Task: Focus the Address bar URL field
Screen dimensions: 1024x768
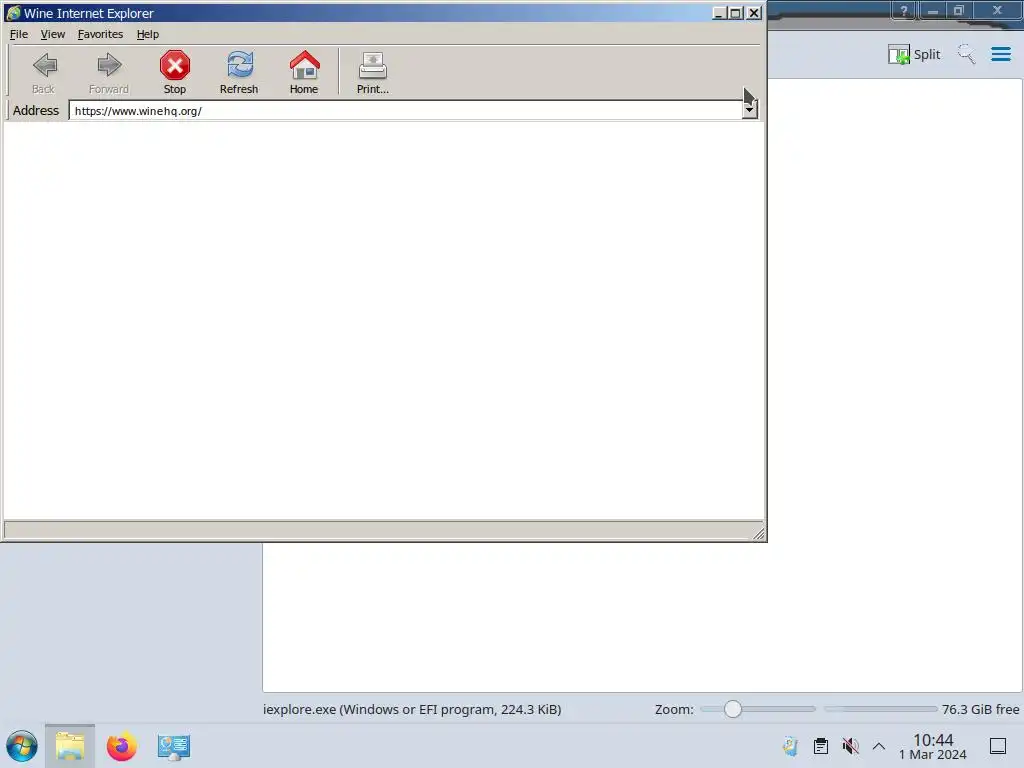Action: click(x=405, y=111)
